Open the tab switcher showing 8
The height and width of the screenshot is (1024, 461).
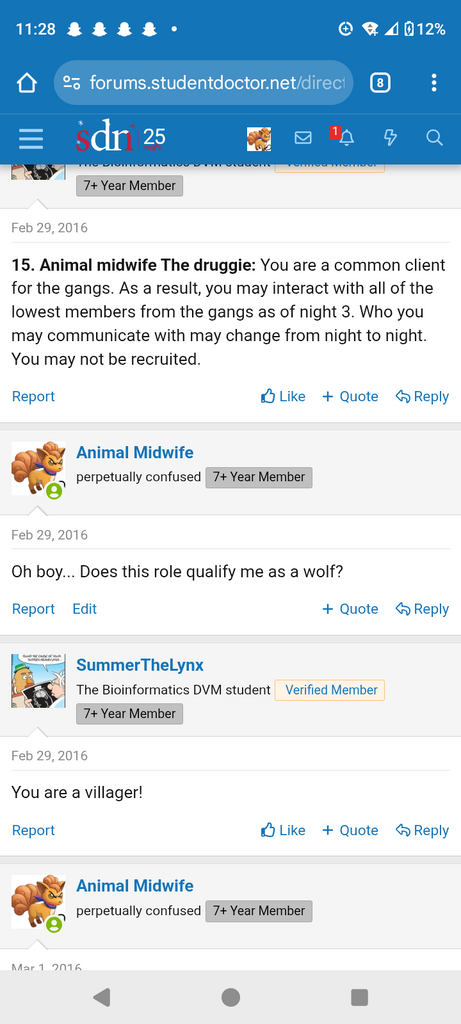coord(380,83)
